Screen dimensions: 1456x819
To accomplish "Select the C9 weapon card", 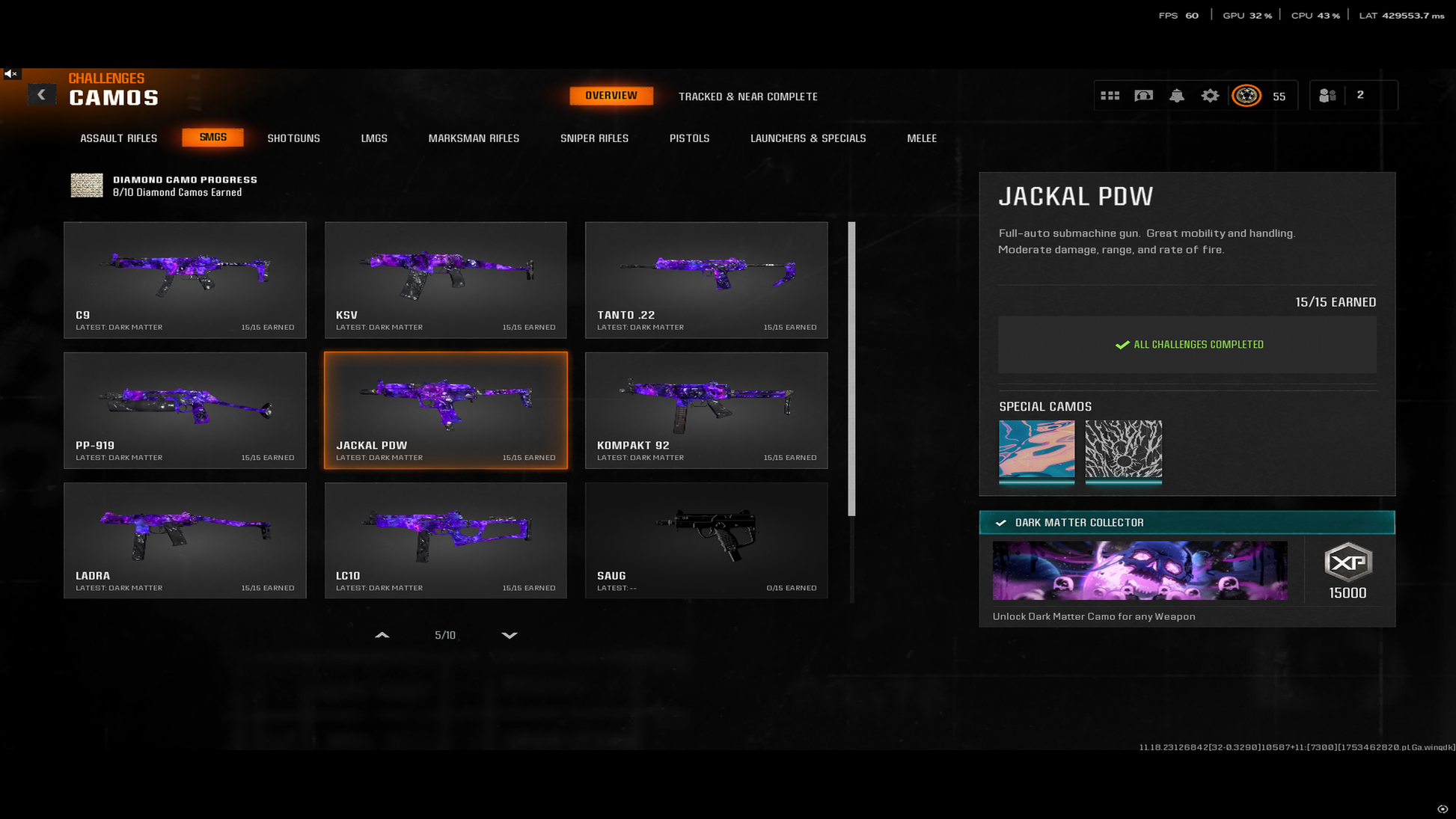I will (185, 280).
